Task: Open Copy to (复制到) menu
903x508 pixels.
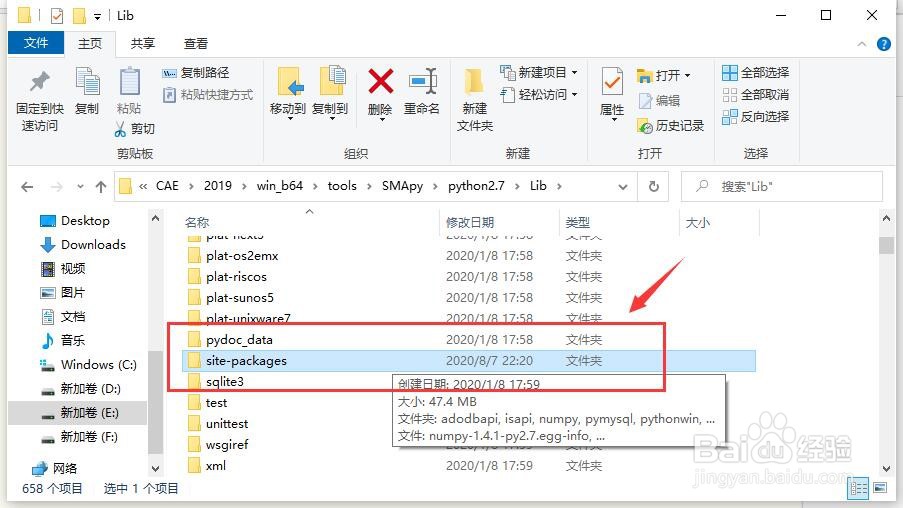Action: coord(330,92)
